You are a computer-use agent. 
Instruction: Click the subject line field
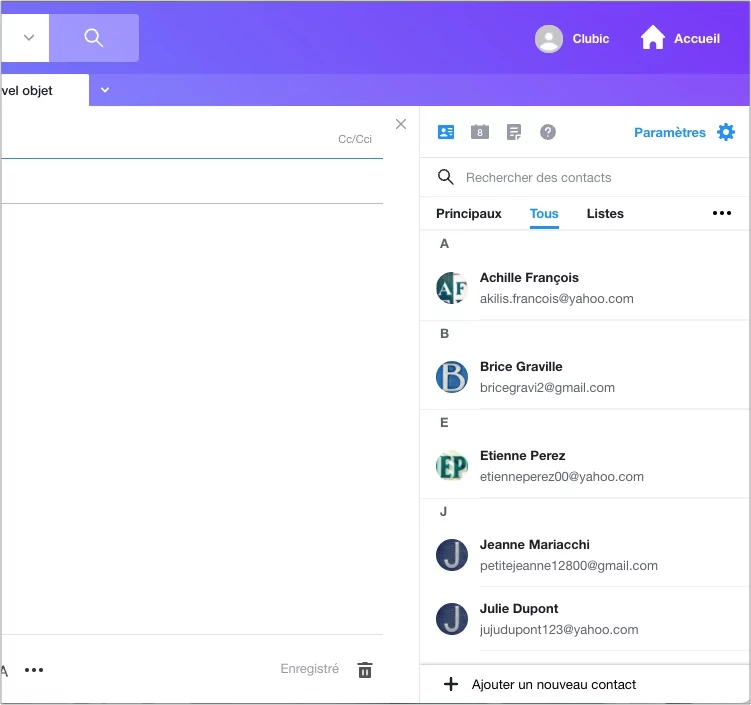[192, 181]
